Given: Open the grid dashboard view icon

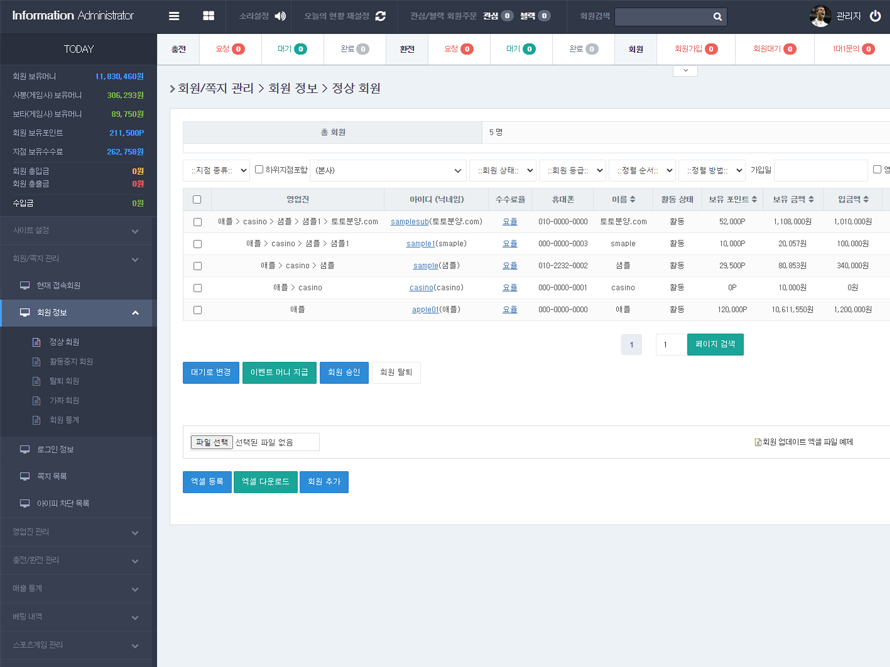Looking at the screenshot, I should [x=208, y=16].
